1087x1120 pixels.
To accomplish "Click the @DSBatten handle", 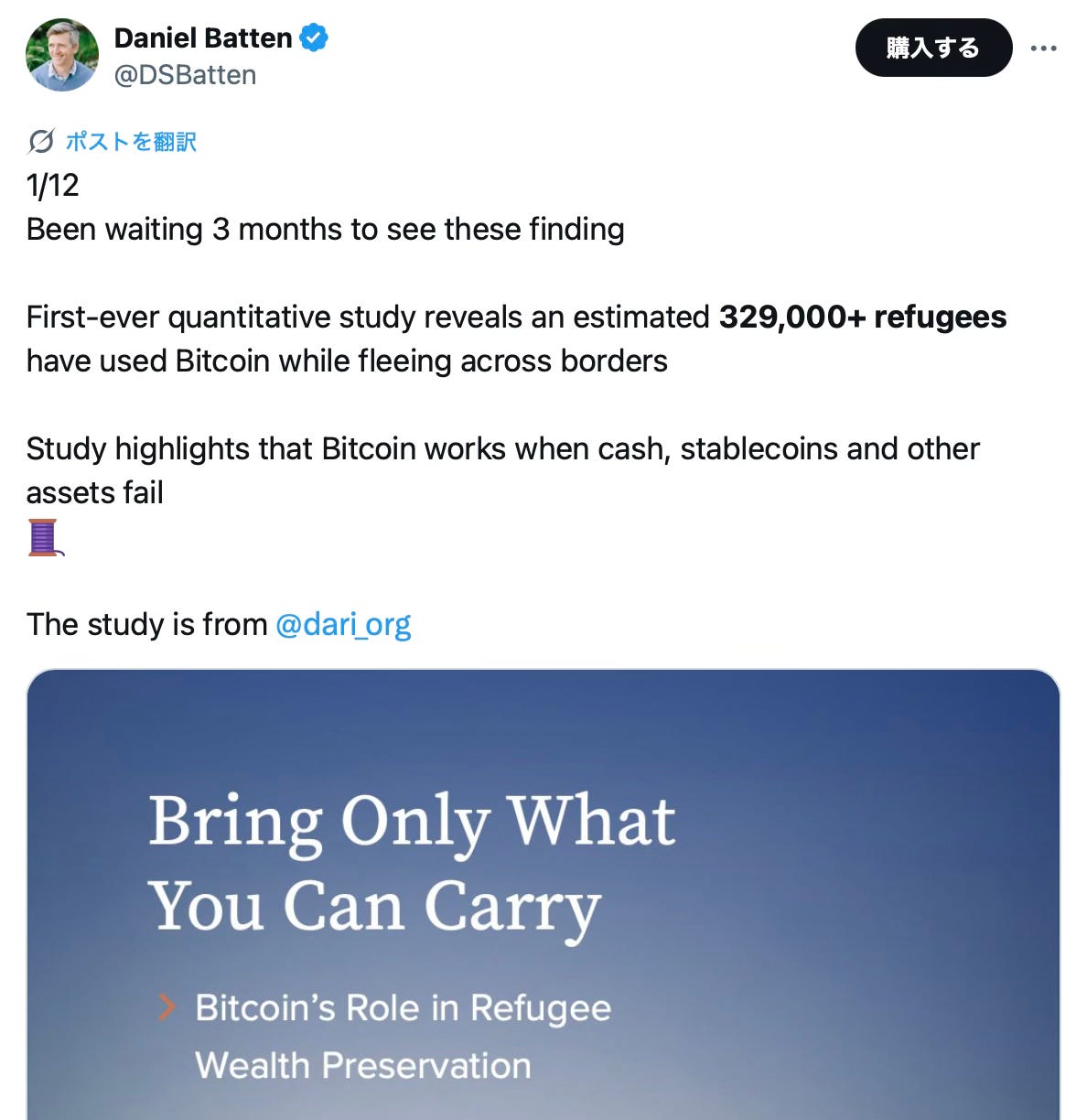I will pos(184,74).
